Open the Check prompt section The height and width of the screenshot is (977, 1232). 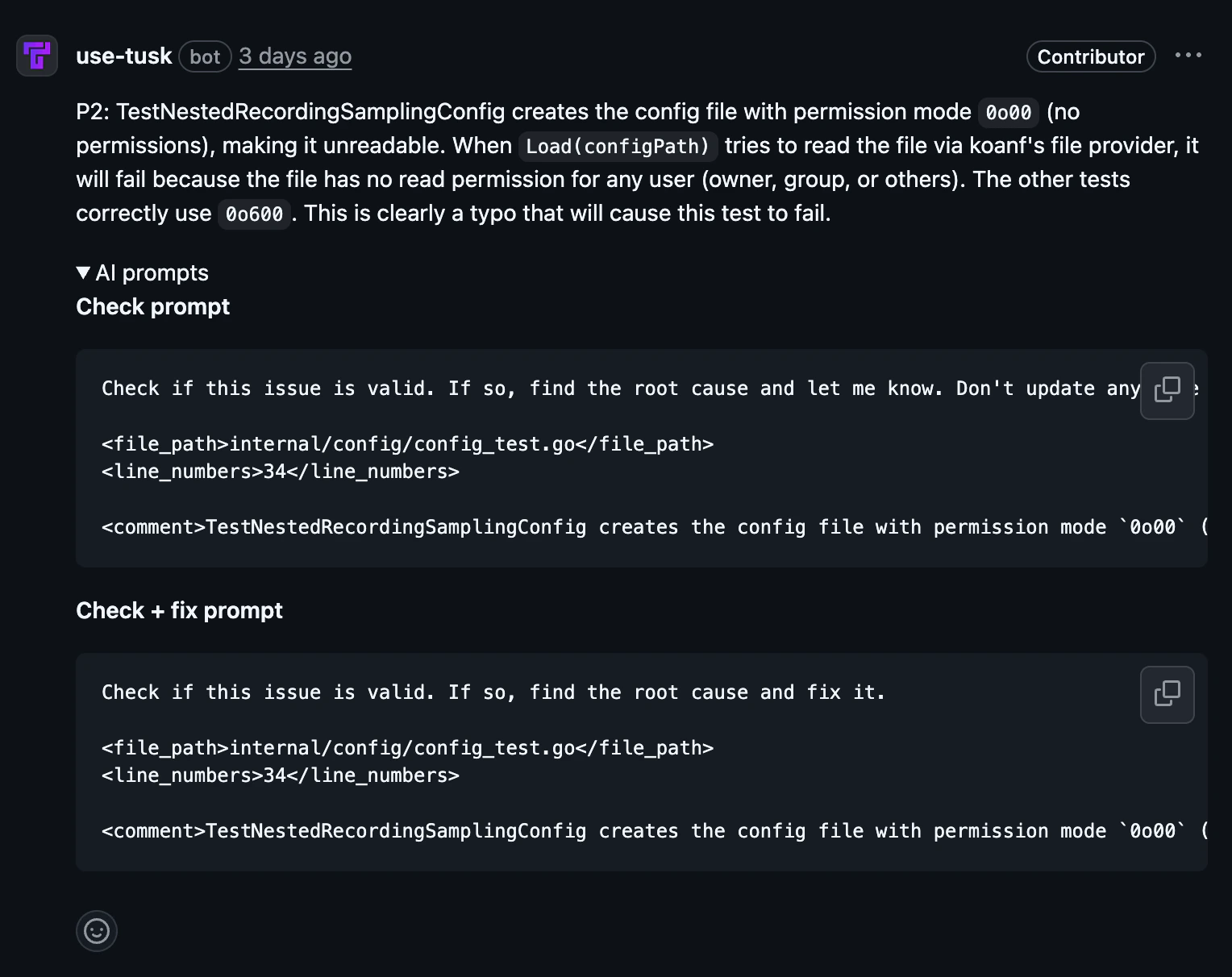[x=152, y=306]
